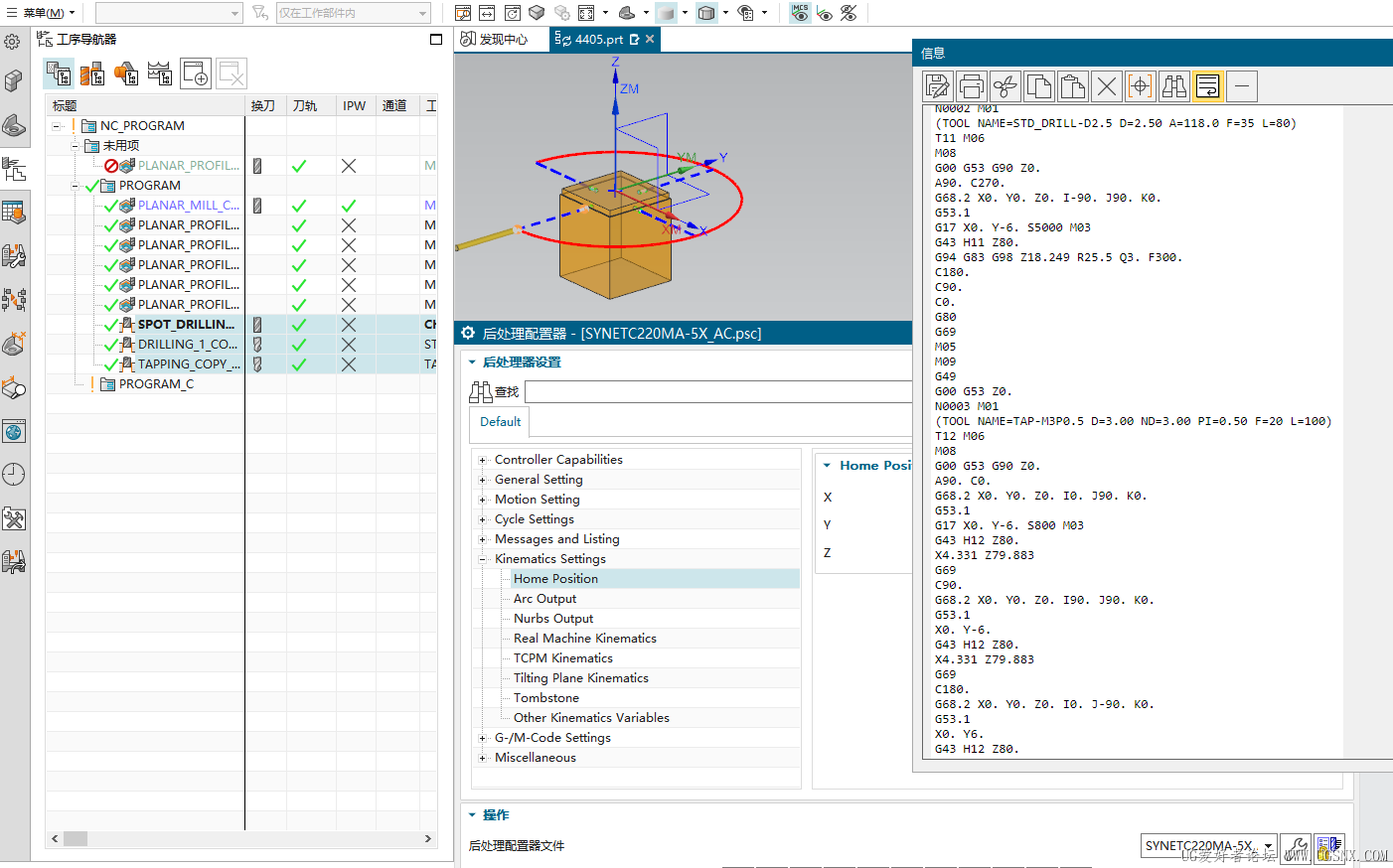Select Tombstone item
Screen dimensions: 1393x868
pos(545,698)
